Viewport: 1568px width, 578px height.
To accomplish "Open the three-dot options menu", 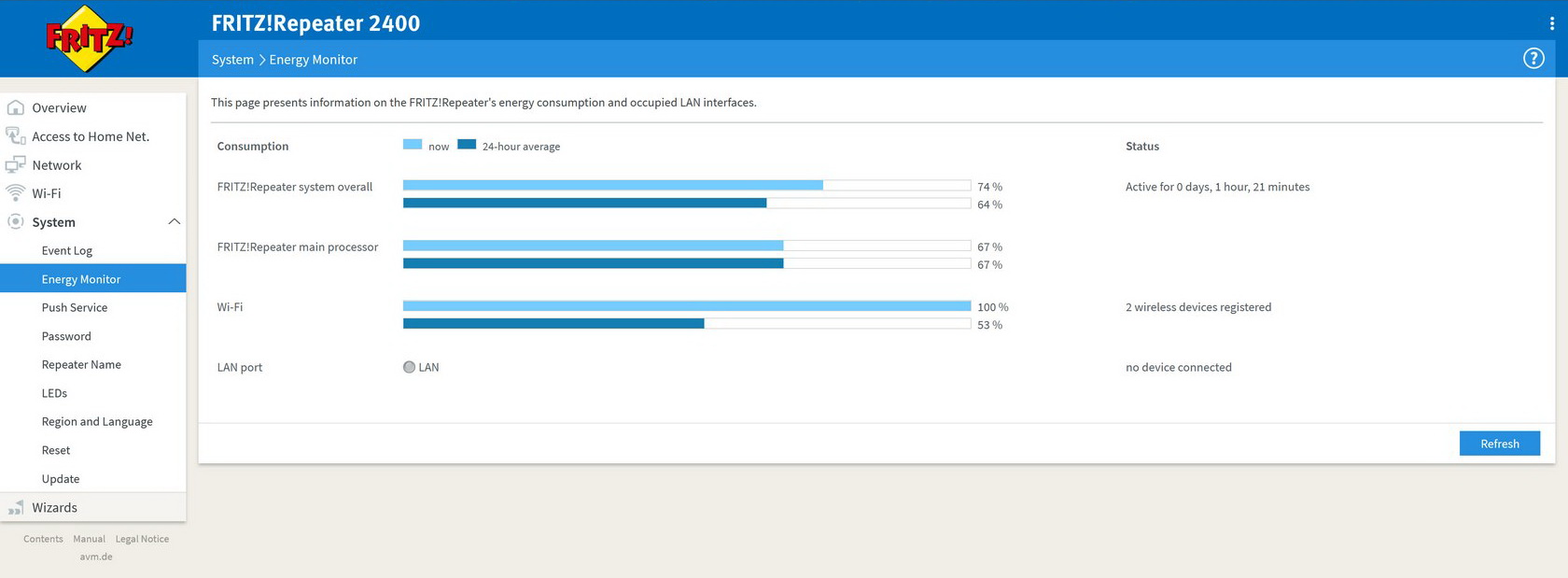I will click(1552, 23).
